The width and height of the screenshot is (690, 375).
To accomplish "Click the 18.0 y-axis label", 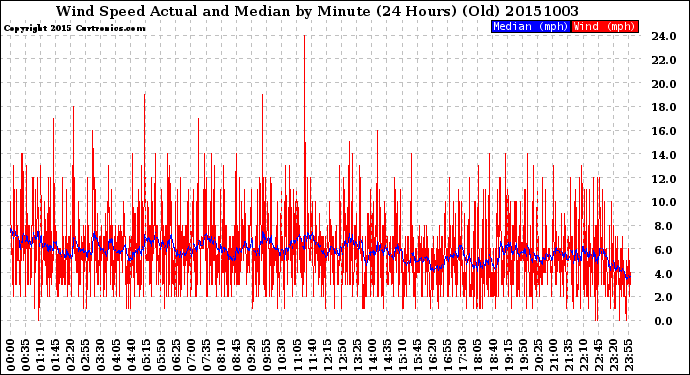I will [664, 107].
